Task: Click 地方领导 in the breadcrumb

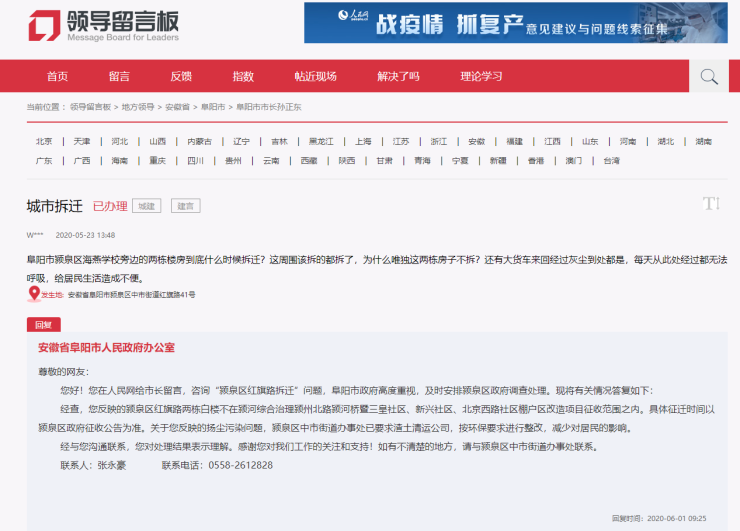Action: tap(138, 107)
